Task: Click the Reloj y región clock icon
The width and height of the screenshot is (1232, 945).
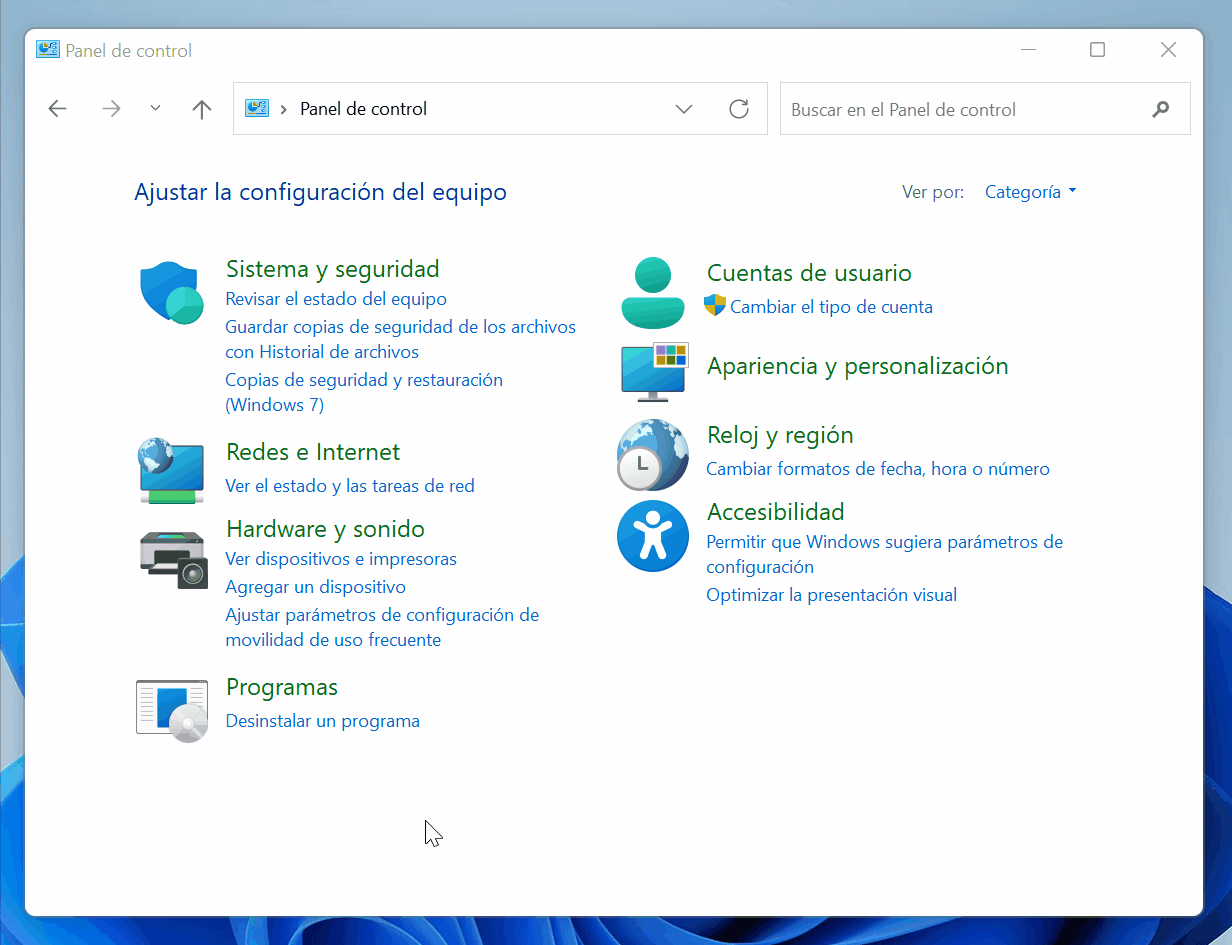Action: [653, 455]
